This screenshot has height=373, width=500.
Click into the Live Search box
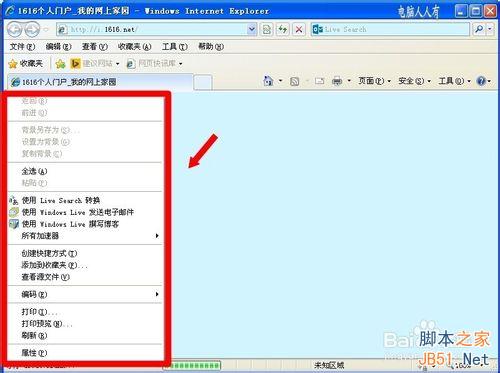[390, 29]
